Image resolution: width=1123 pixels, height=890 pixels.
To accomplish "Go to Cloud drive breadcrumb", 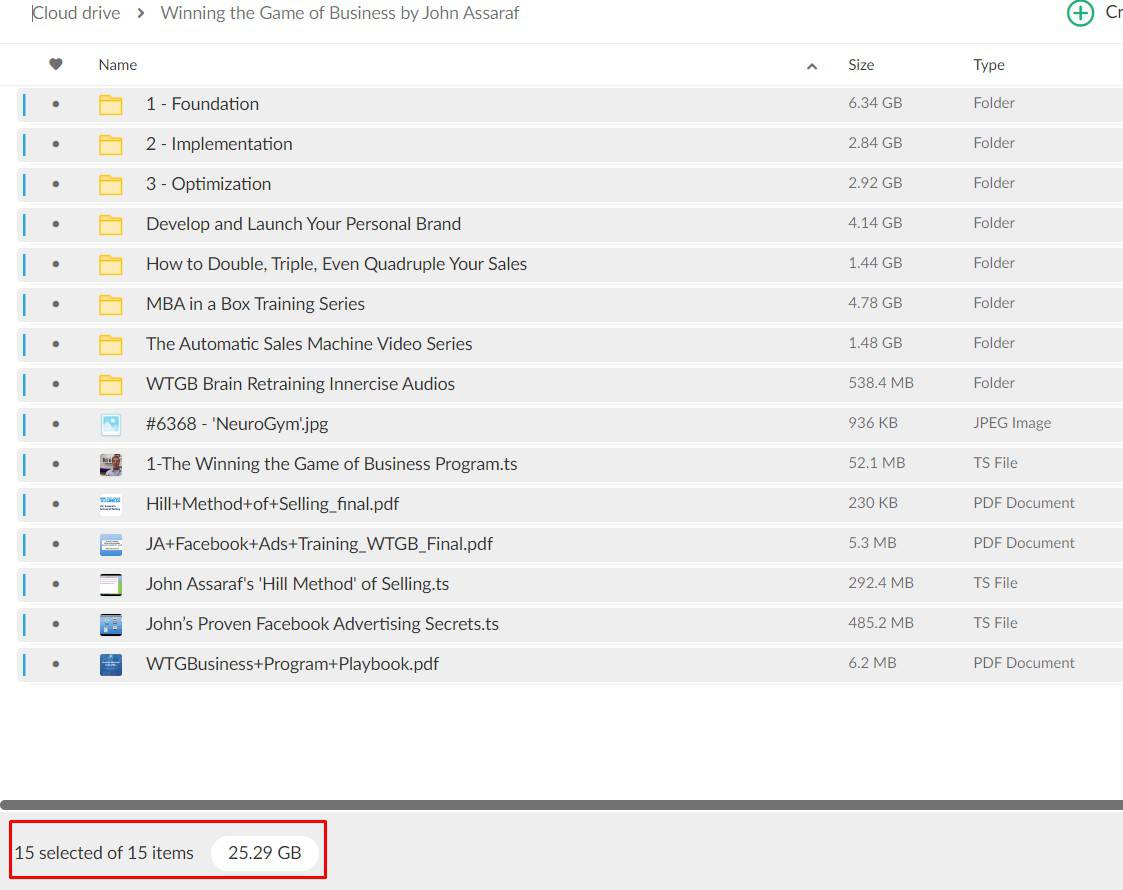I will [77, 13].
